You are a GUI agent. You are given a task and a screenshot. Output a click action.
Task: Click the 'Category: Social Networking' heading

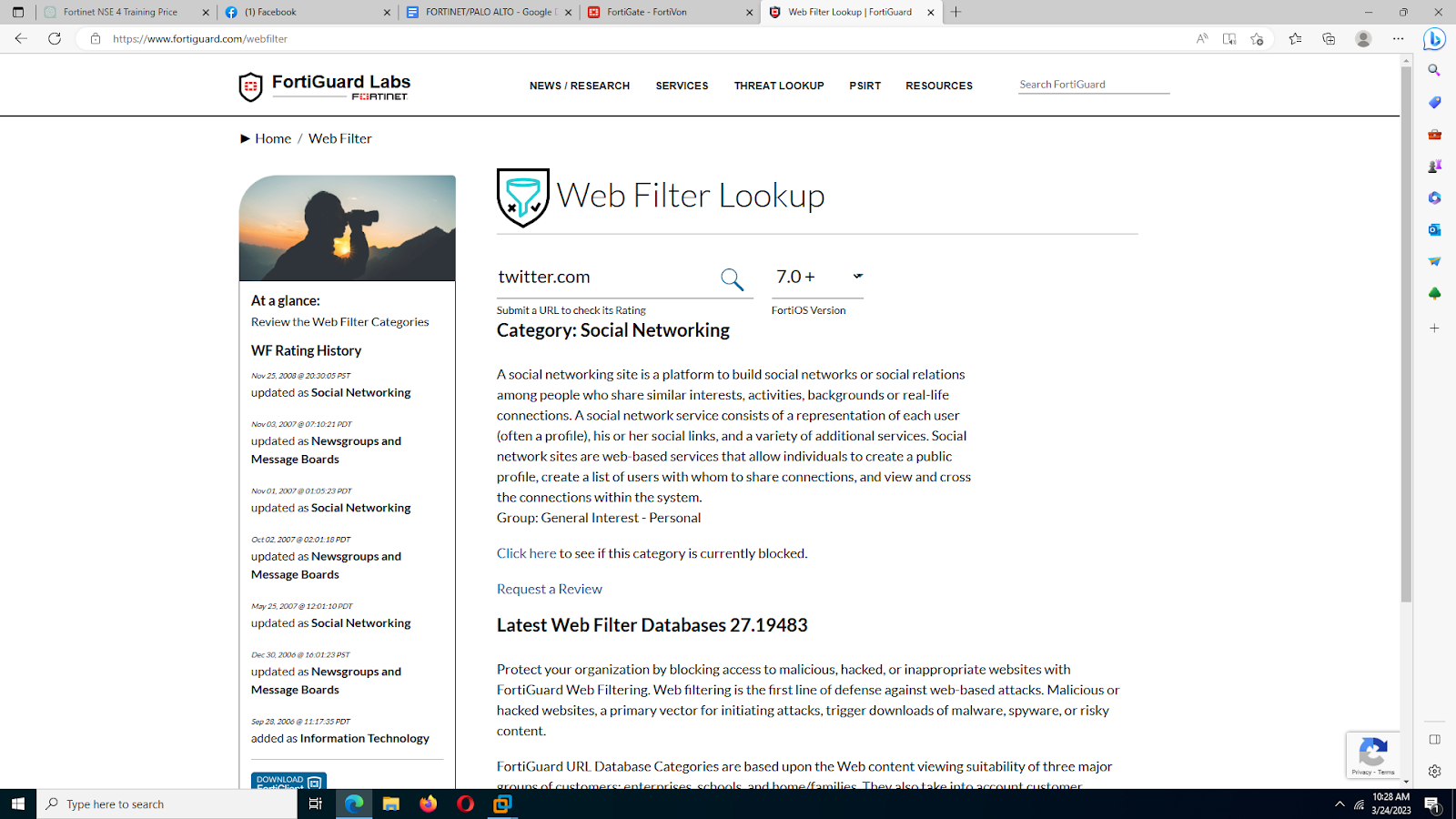pyautogui.click(x=613, y=330)
